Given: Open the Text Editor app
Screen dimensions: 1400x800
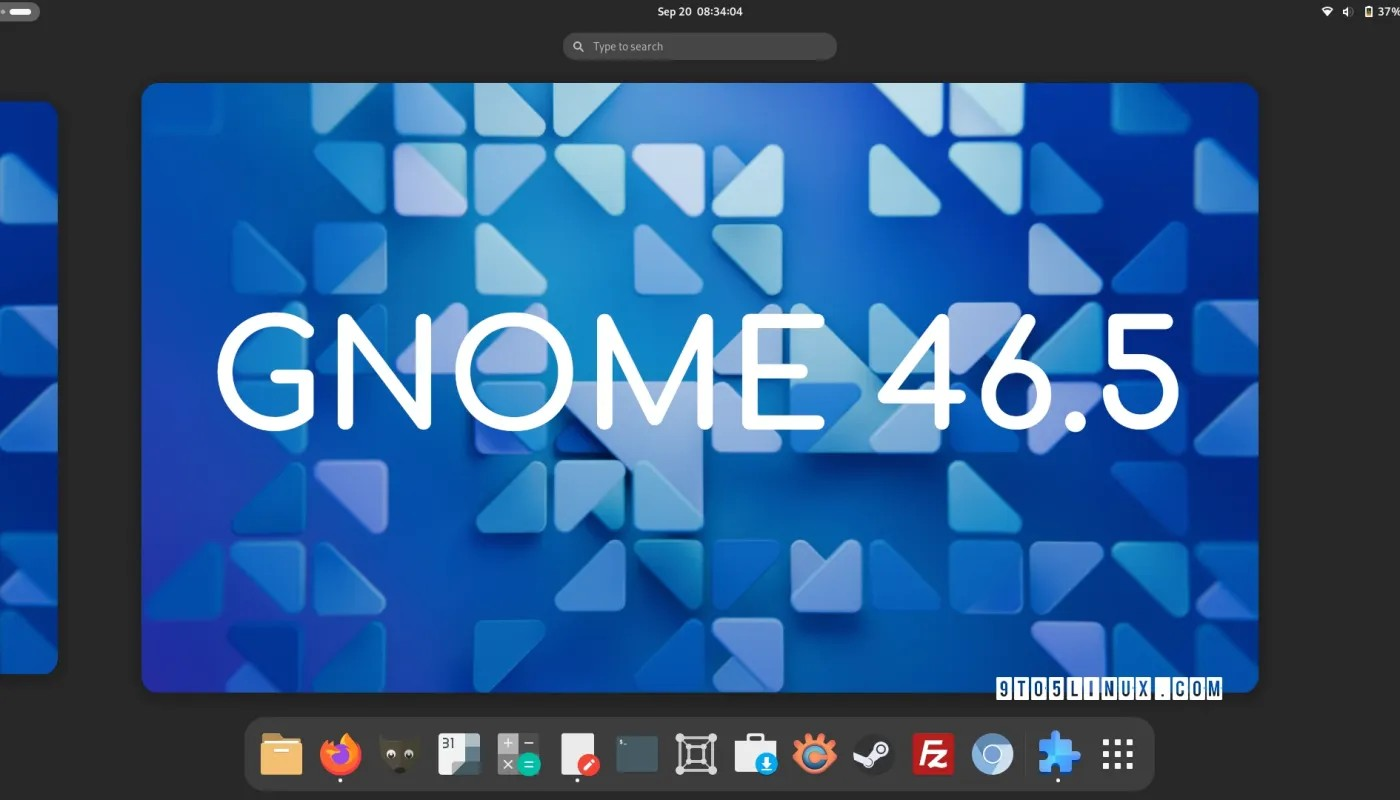Looking at the screenshot, I should pos(578,754).
